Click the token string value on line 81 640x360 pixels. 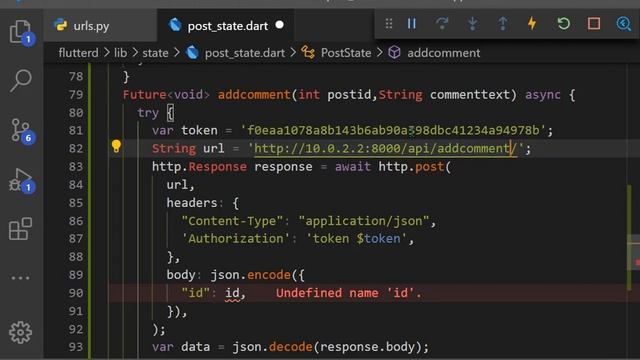393,131
